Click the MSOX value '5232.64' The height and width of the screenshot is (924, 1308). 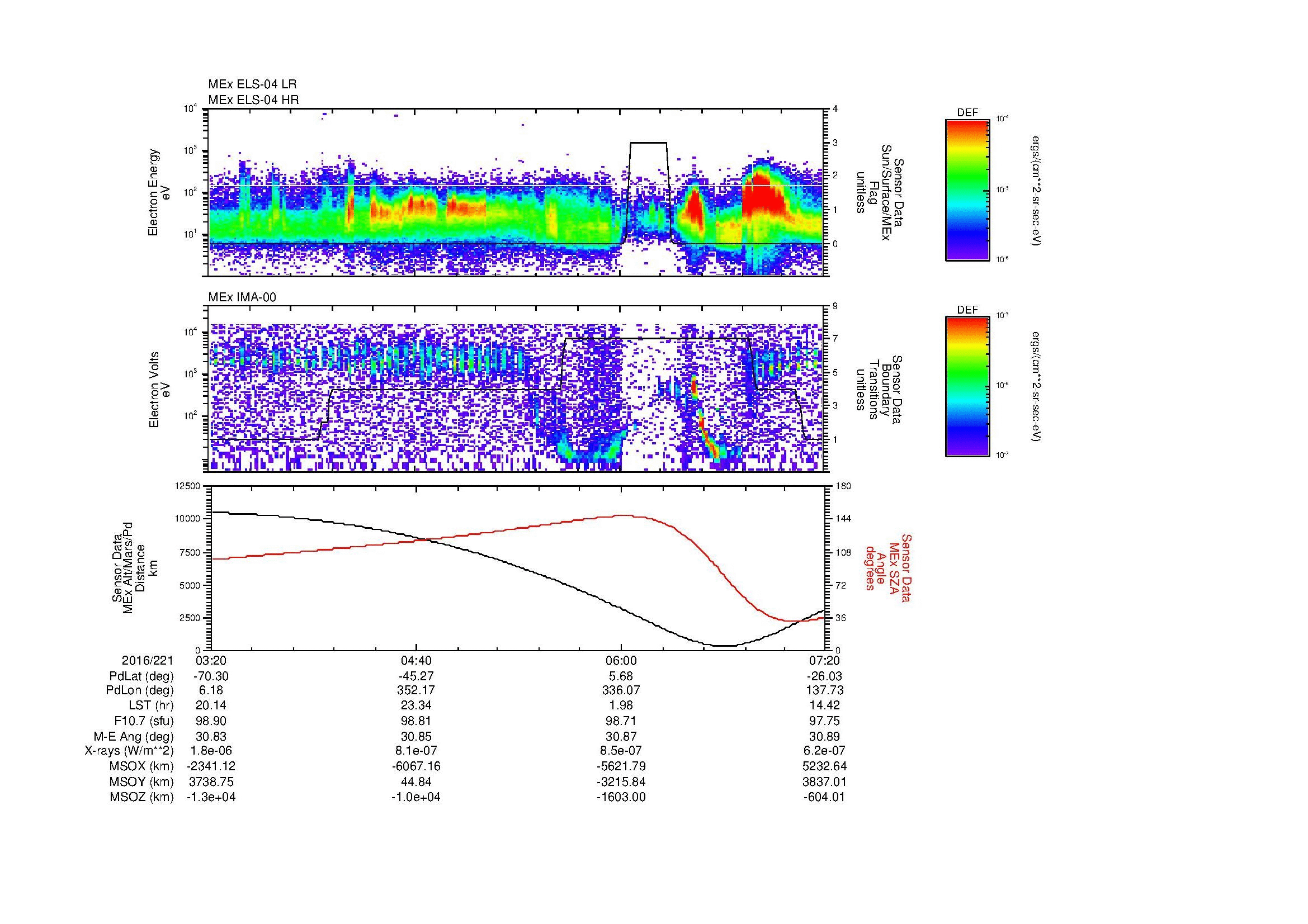click(x=825, y=766)
